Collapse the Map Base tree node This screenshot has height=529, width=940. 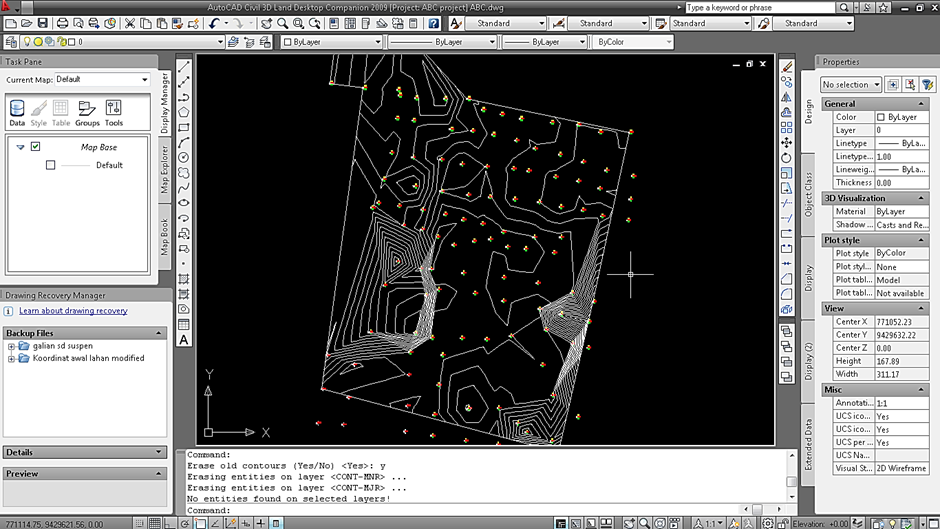(20, 147)
